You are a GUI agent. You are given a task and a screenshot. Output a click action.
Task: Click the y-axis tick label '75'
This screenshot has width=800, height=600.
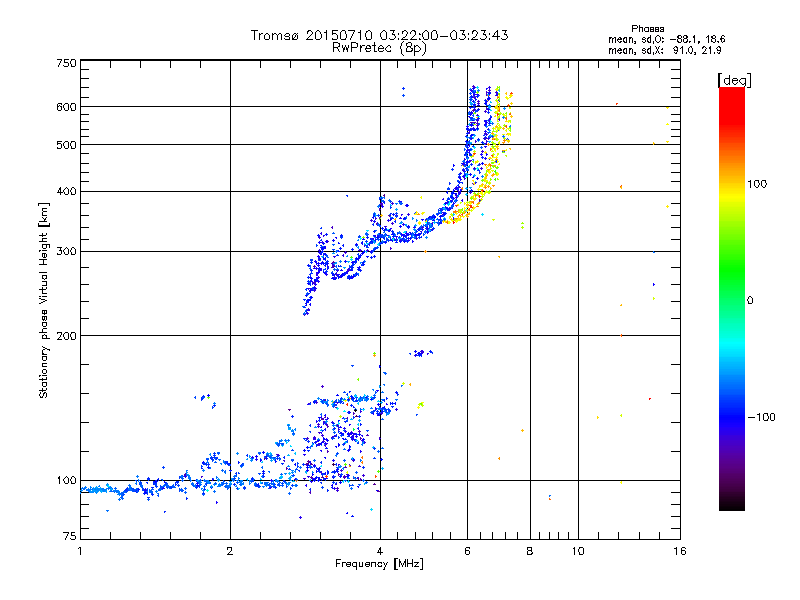coord(70,536)
